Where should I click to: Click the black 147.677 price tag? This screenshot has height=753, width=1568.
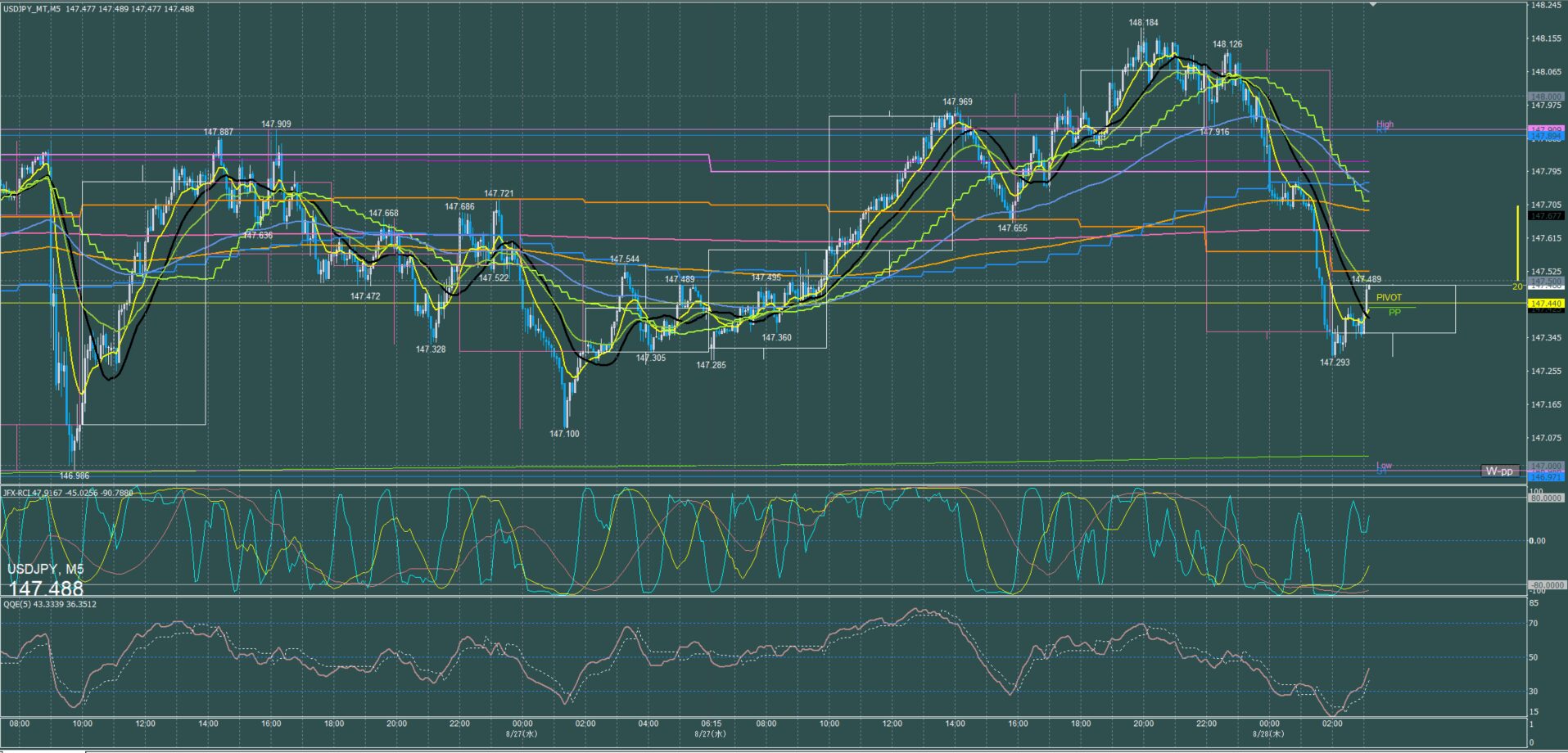(x=1546, y=216)
